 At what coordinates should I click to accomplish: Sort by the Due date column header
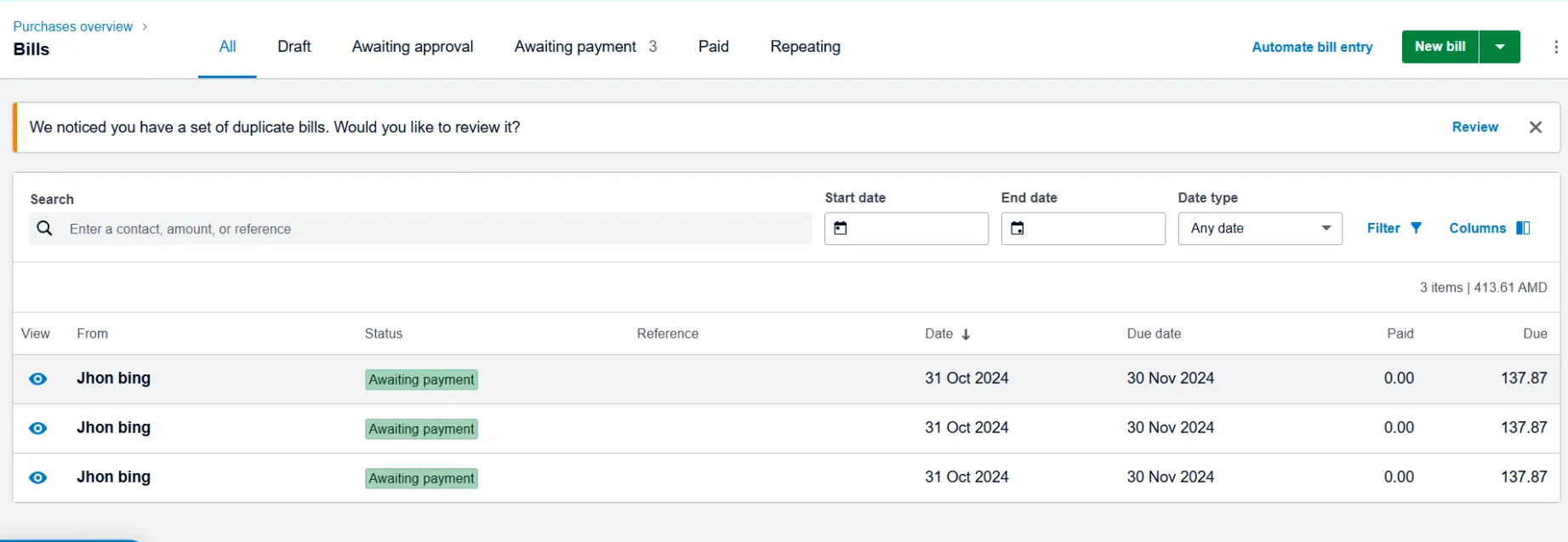click(x=1154, y=334)
